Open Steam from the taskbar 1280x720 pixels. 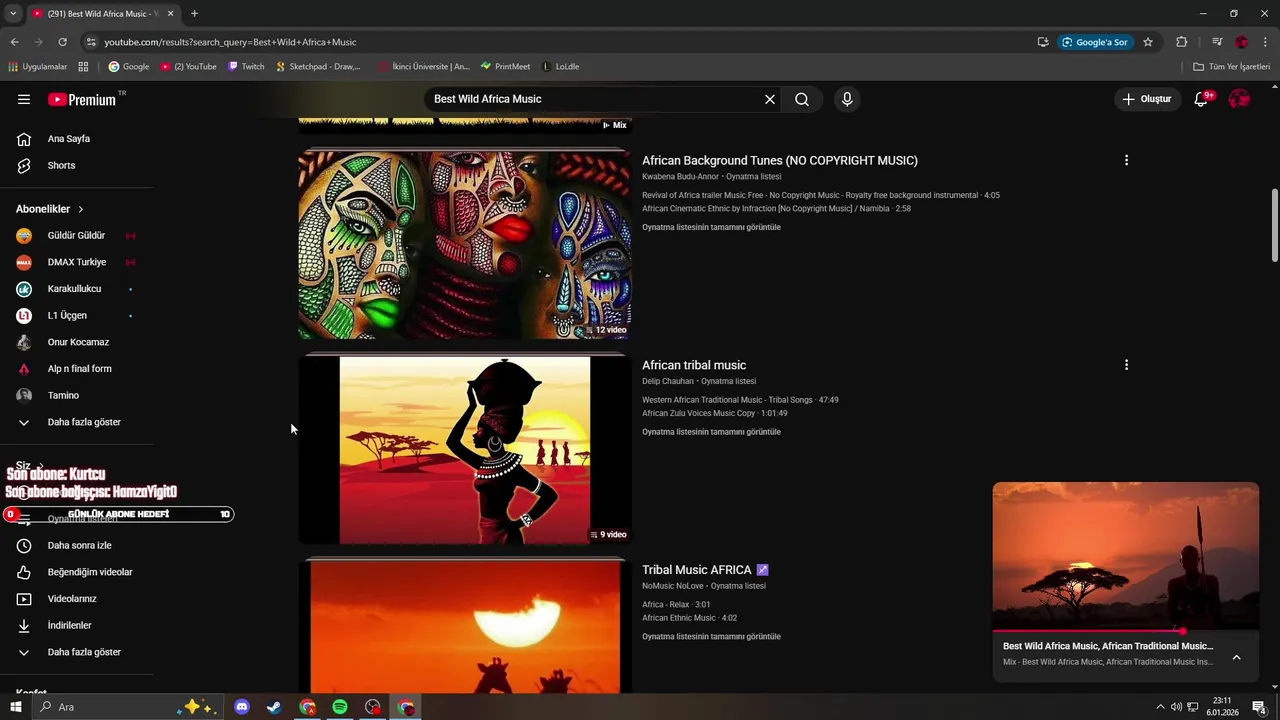274,707
